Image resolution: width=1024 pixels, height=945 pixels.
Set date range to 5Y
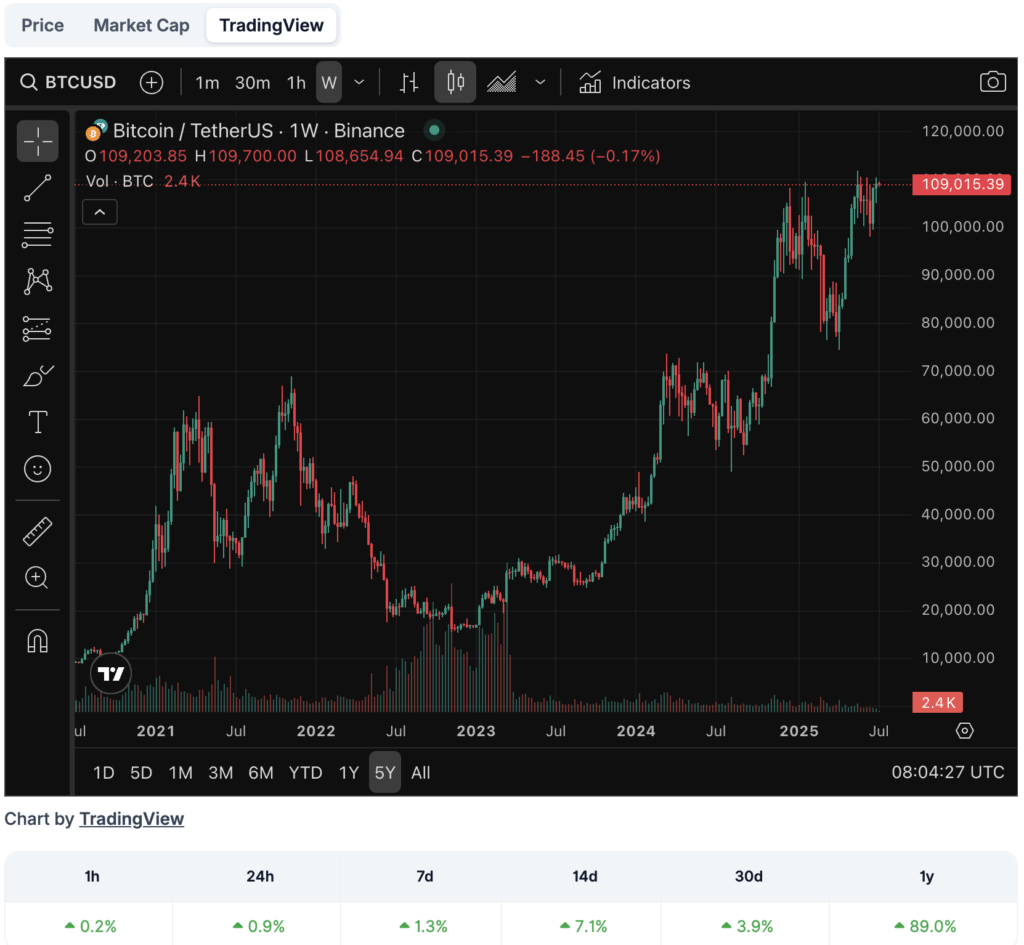[385, 772]
